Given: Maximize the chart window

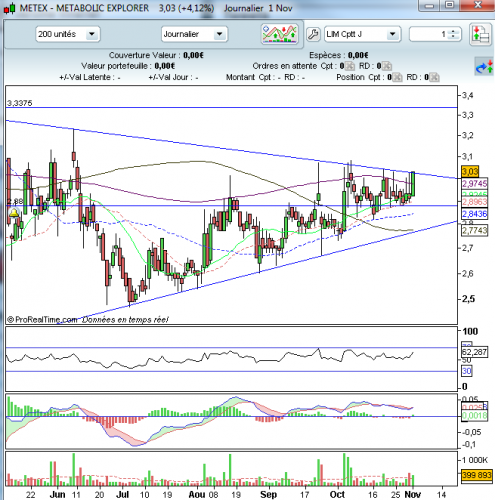Looking at the screenshot, I should click(x=450, y=5).
